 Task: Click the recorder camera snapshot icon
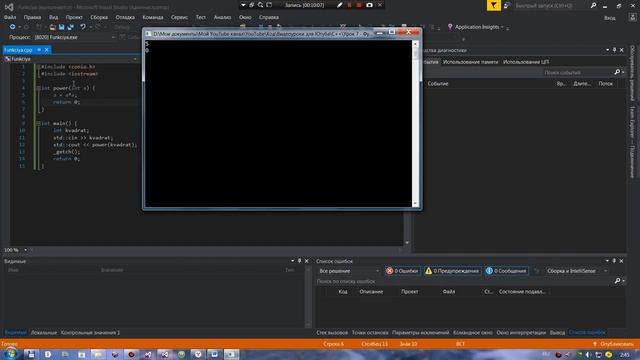pos(369,5)
